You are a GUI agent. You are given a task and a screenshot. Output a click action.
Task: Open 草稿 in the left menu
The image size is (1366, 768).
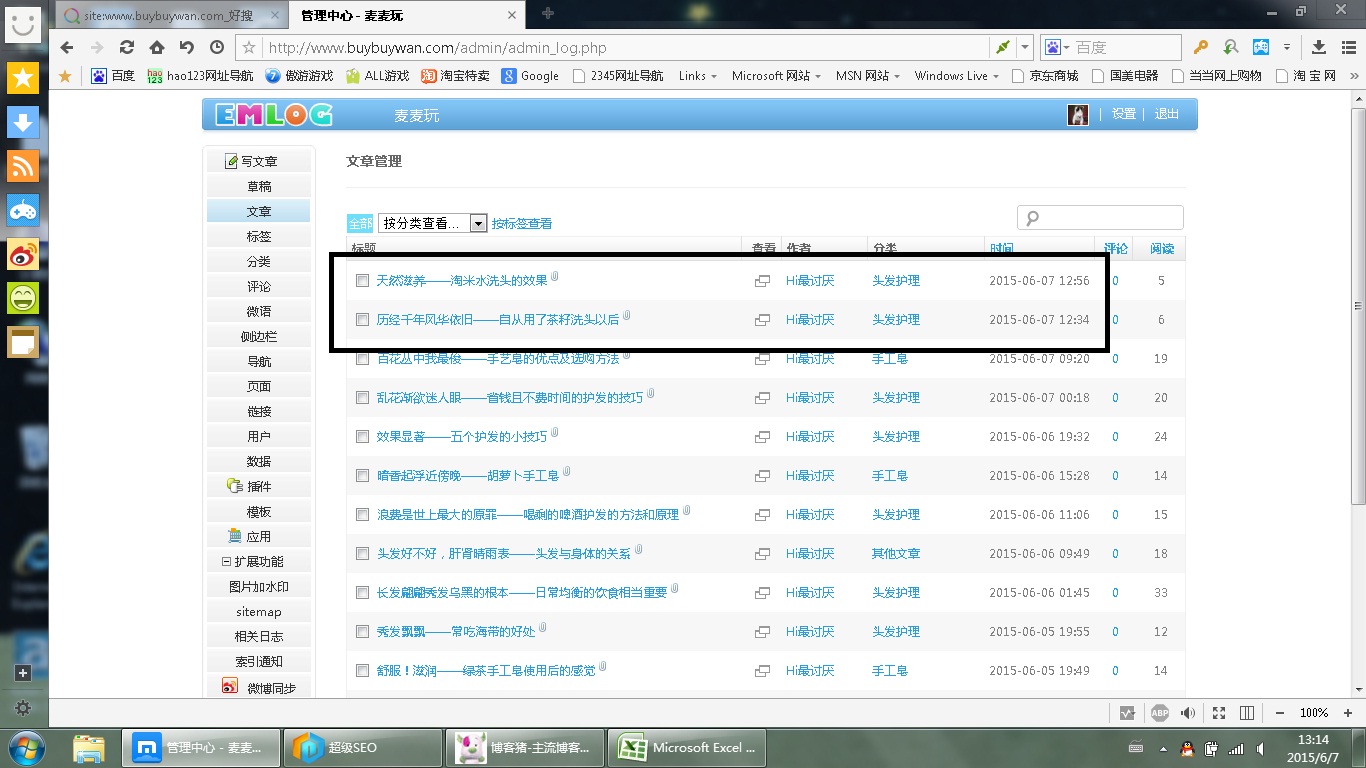pyautogui.click(x=259, y=186)
